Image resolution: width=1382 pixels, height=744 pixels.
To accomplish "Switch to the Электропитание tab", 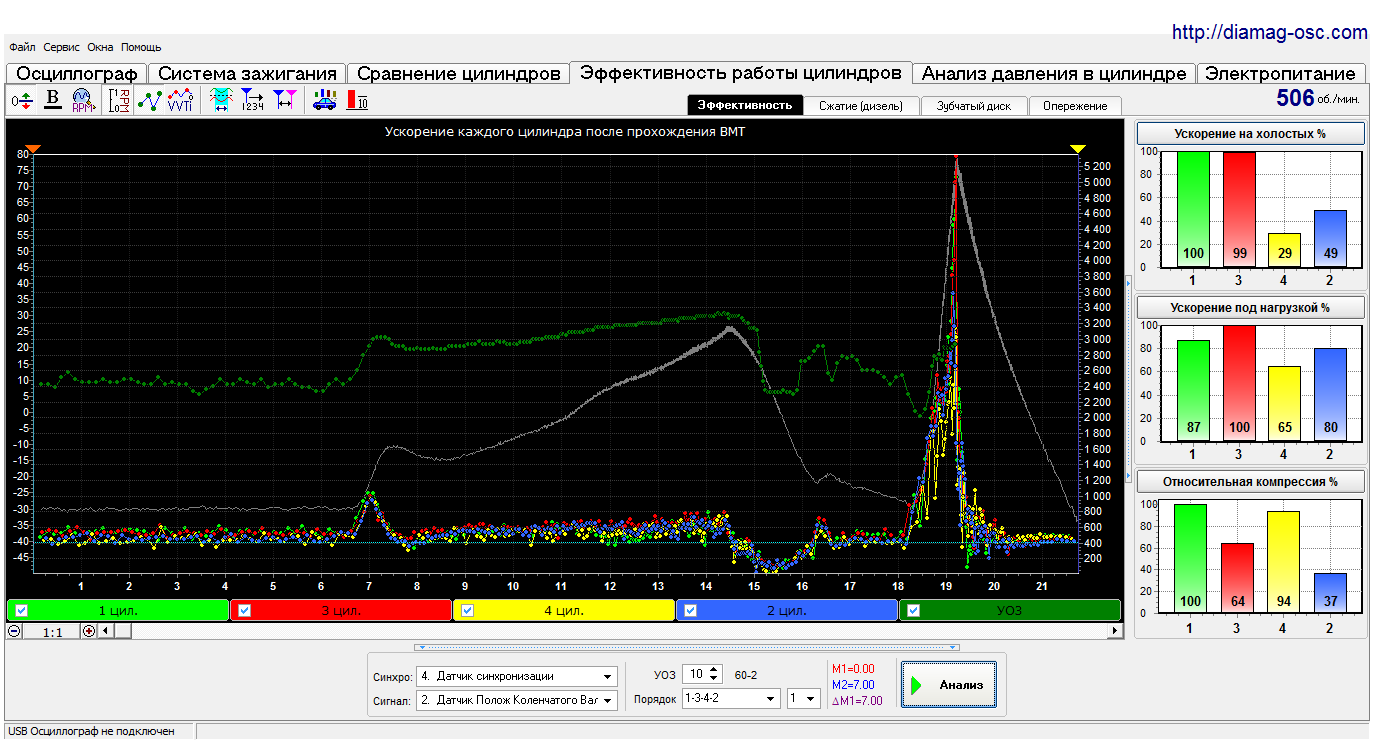I will coord(1281,74).
